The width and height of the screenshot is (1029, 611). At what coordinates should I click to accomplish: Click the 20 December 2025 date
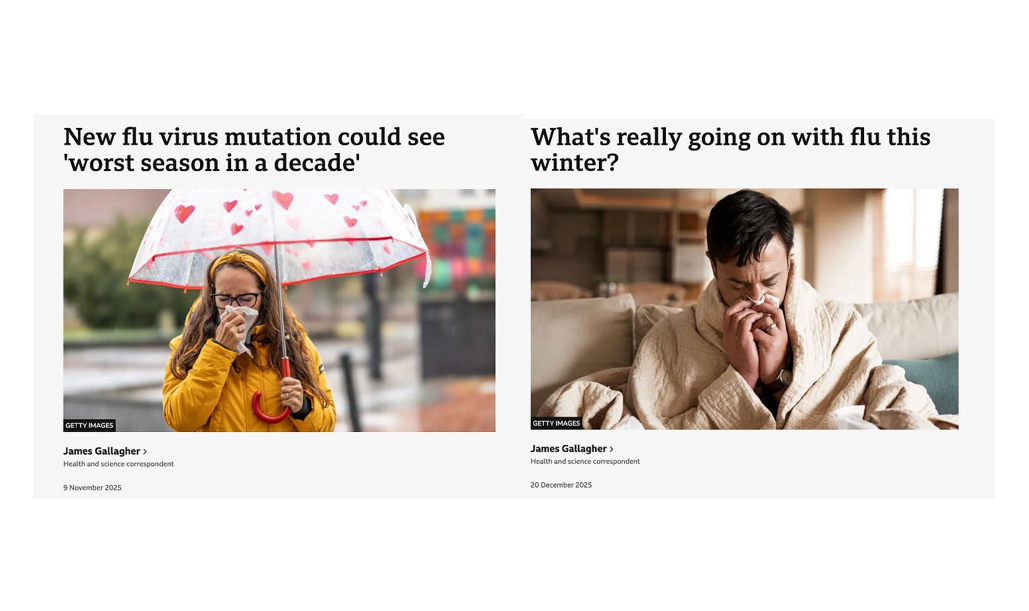(x=561, y=485)
